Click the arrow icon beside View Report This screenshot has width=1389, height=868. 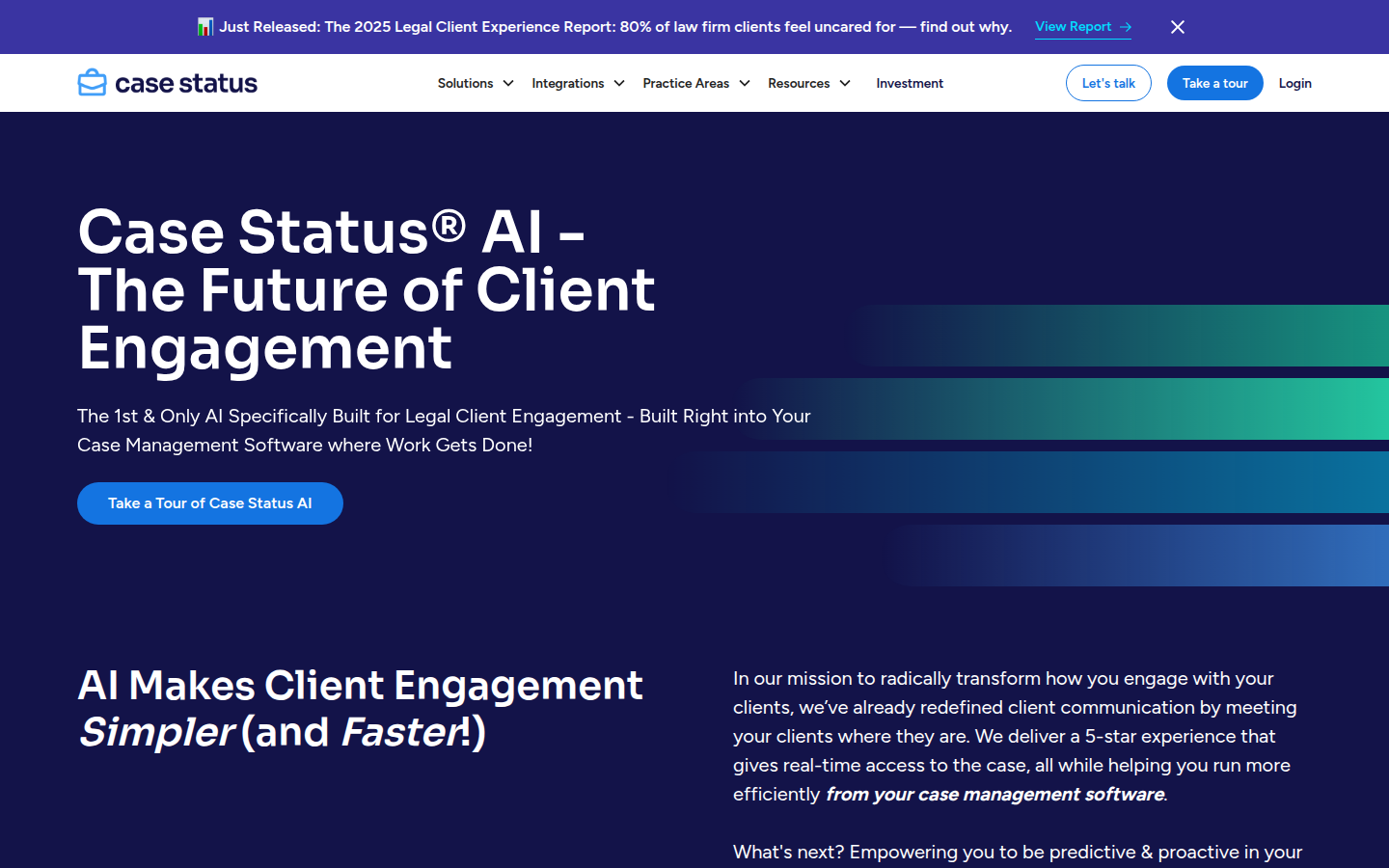1126,27
